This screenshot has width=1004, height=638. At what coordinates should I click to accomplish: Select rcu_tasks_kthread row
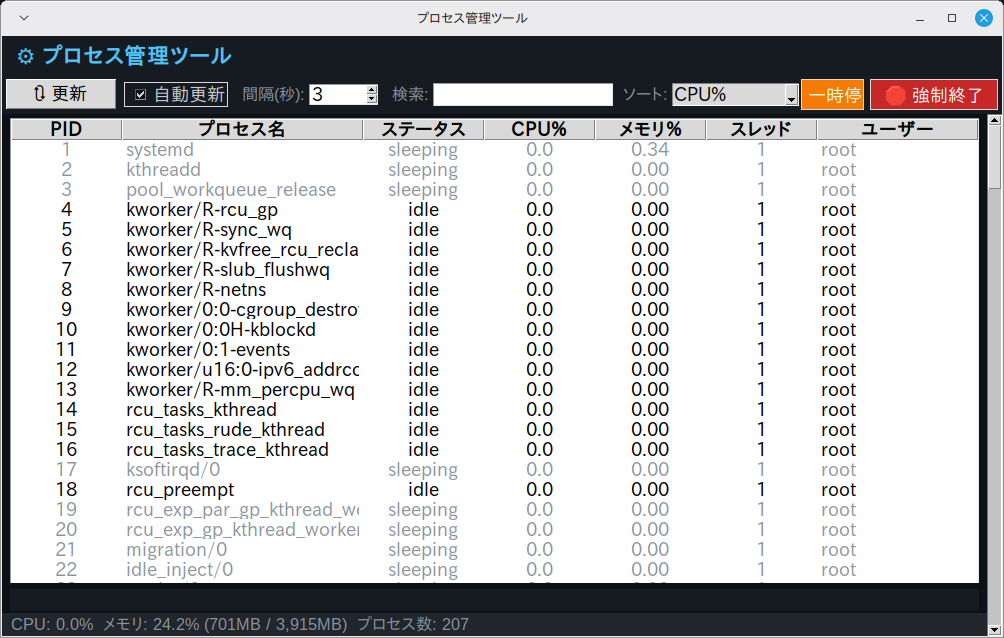point(494,409)
